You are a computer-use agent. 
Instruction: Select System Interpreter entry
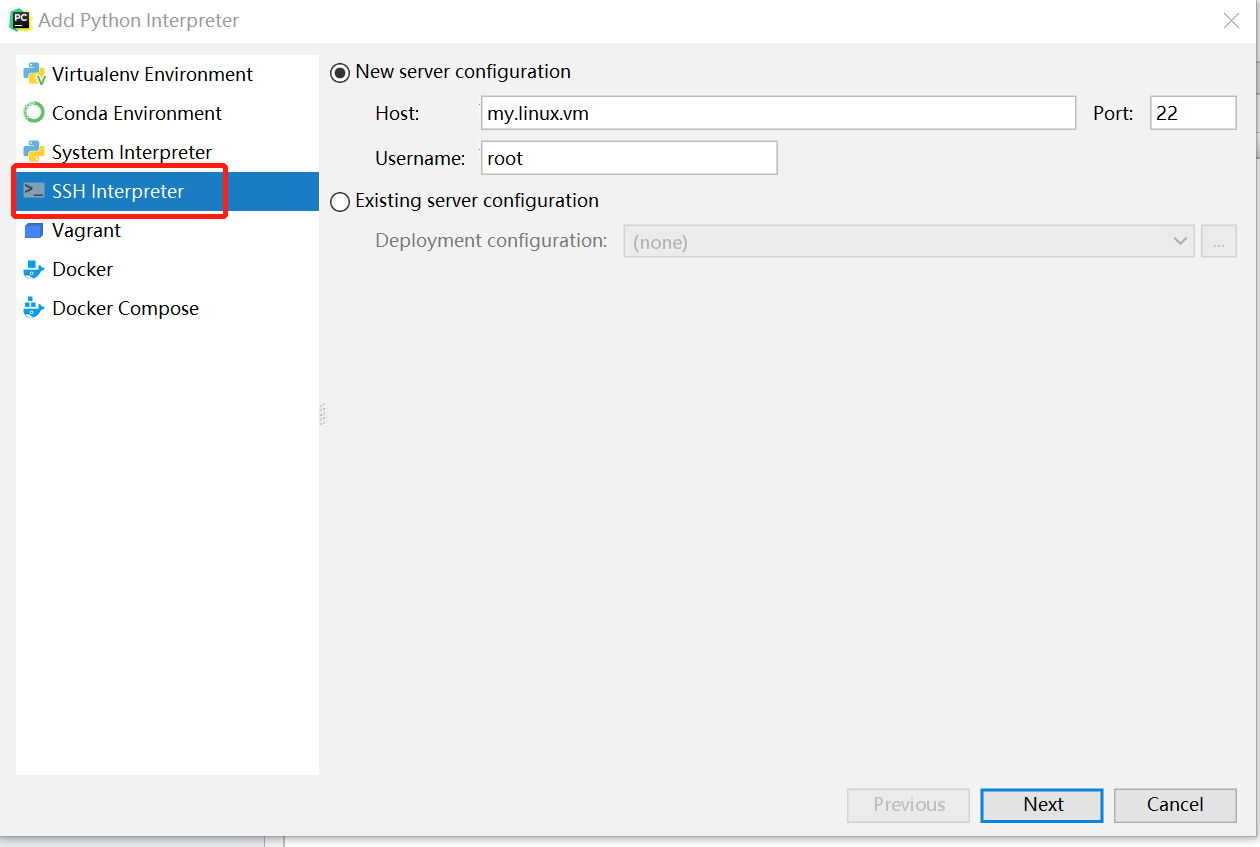point(167,152)
